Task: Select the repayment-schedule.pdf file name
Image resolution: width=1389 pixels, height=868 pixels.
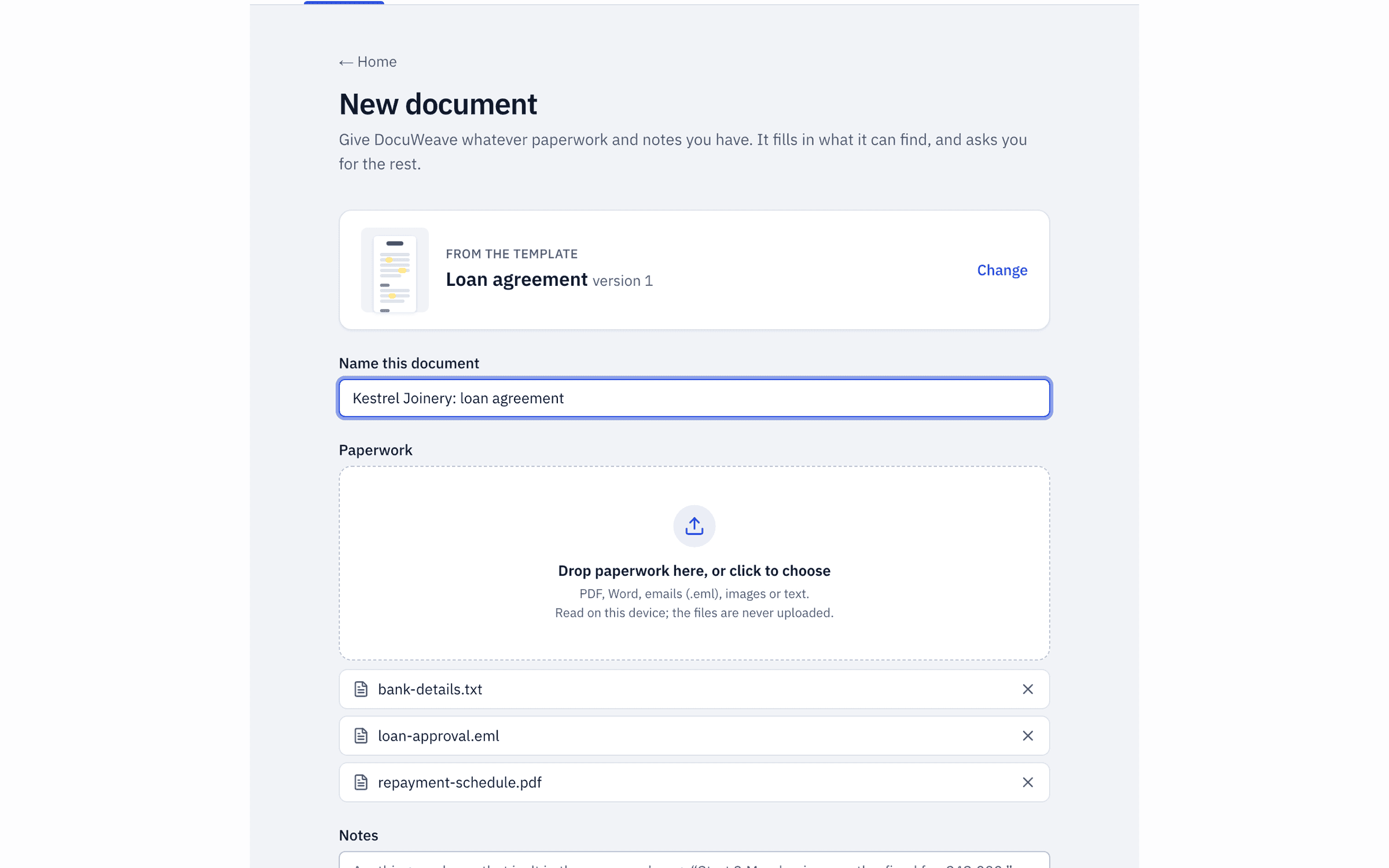Action: (x=460, y=782)
